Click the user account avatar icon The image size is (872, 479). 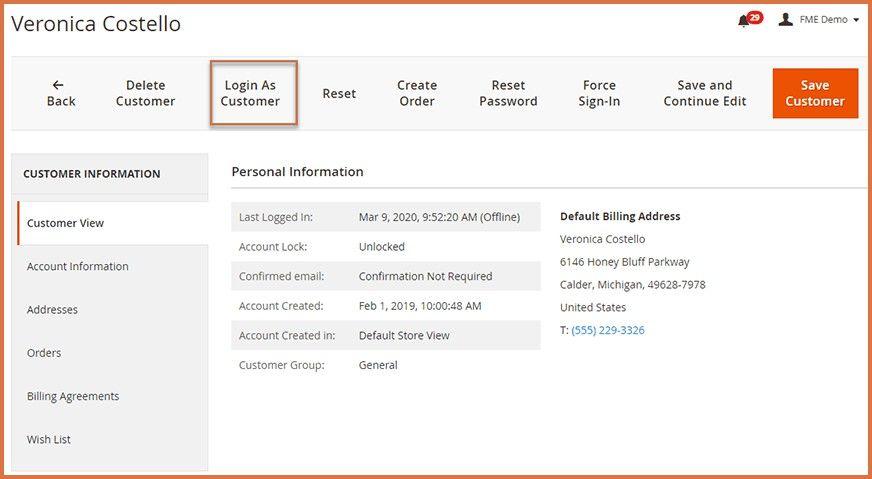point(786,20)
